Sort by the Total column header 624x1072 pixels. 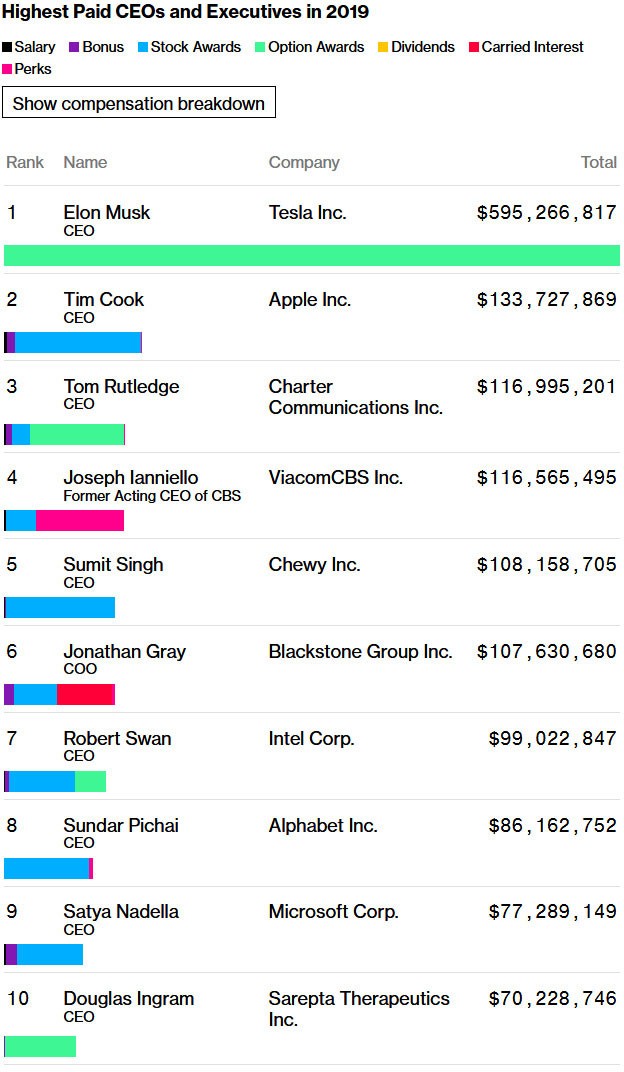click(x=599, y=162)
